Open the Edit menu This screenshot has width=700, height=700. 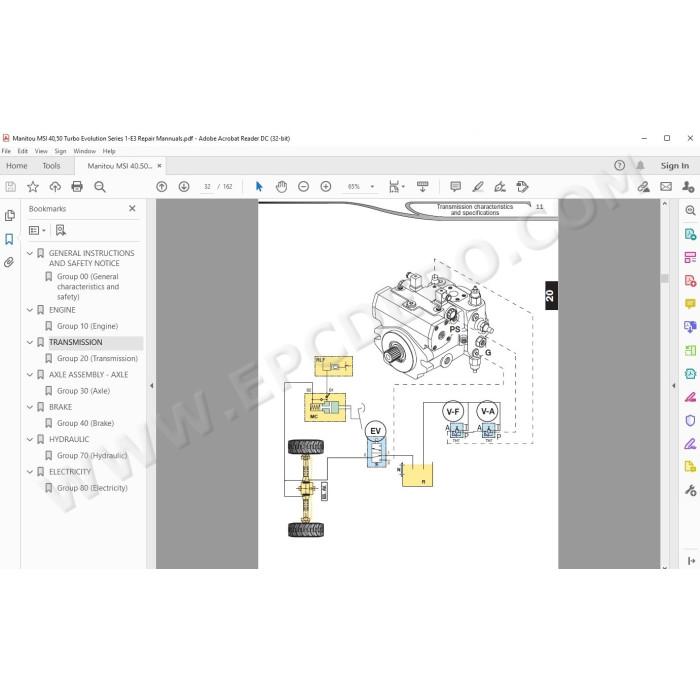(22, 151)
